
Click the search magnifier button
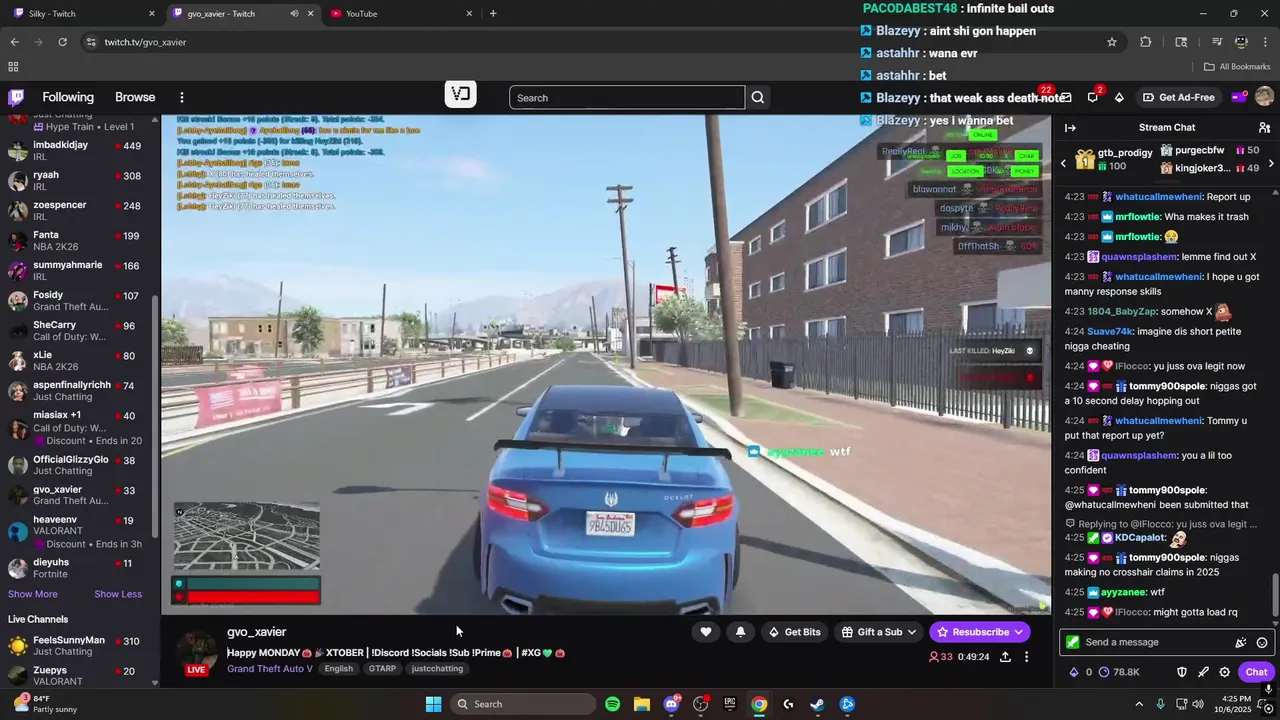[758, 97]
